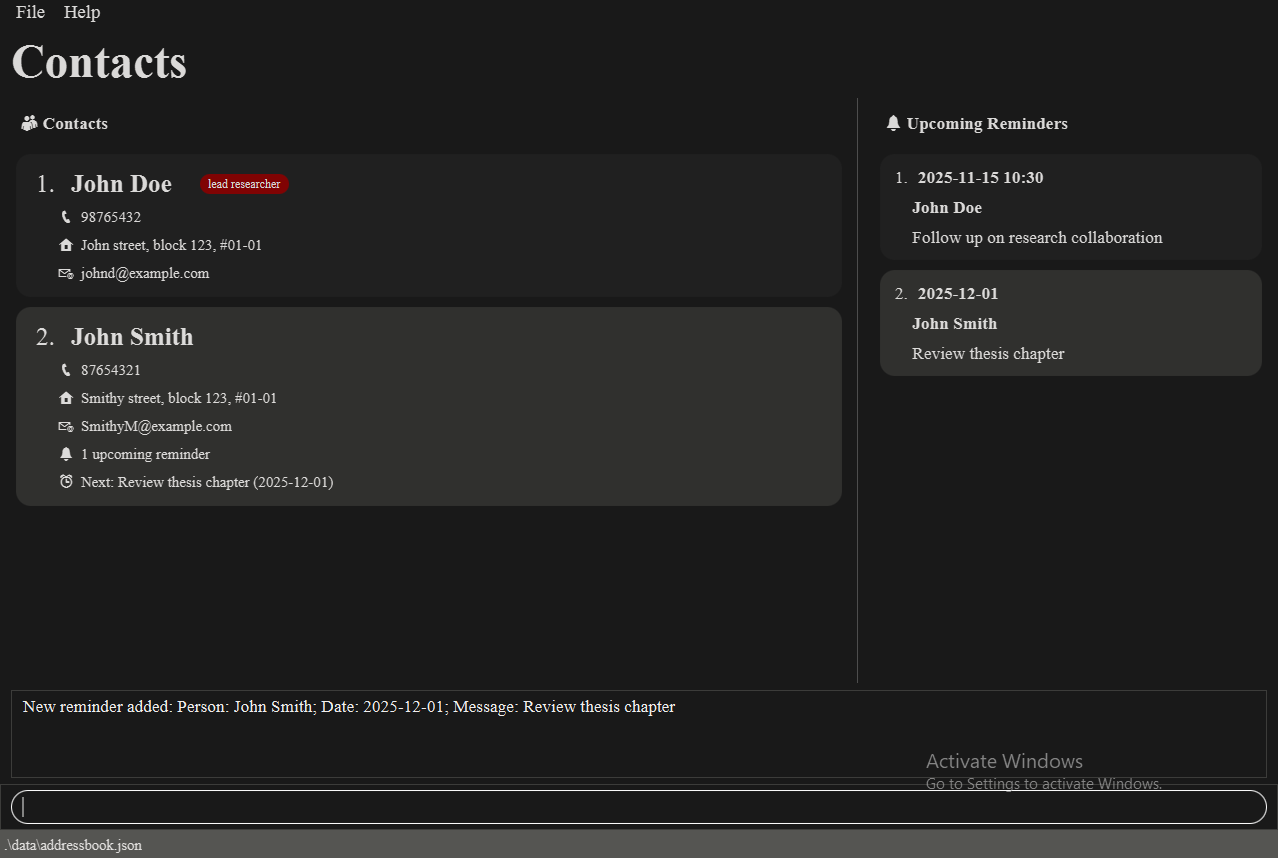The width and height of the screenshot is (1278, 858).
Task: Click the people icon beside Contacts header
Action: pos(29,123)
